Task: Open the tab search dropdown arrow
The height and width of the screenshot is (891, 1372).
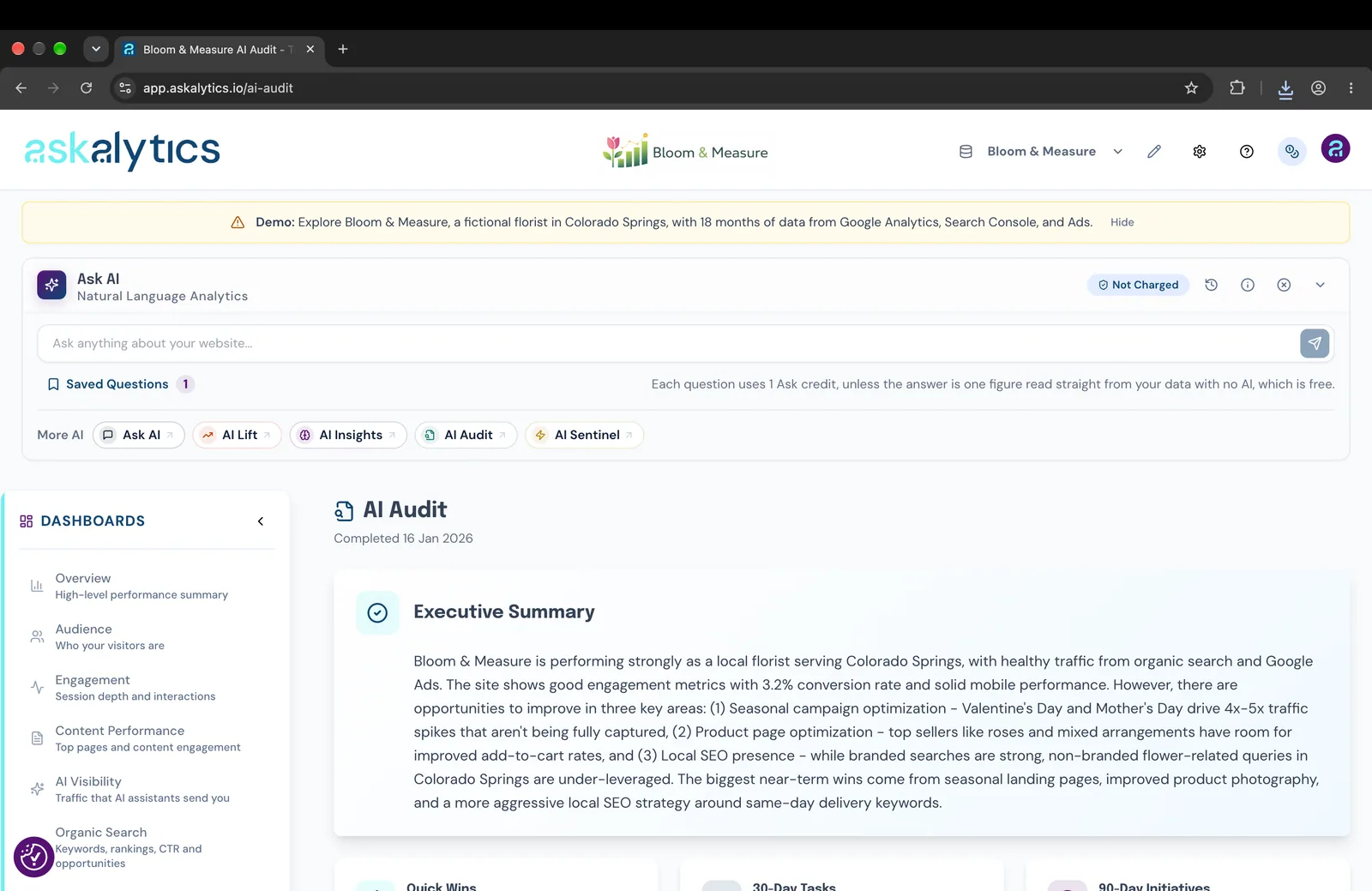Action: pyautogui.click(x=96, y=49)
